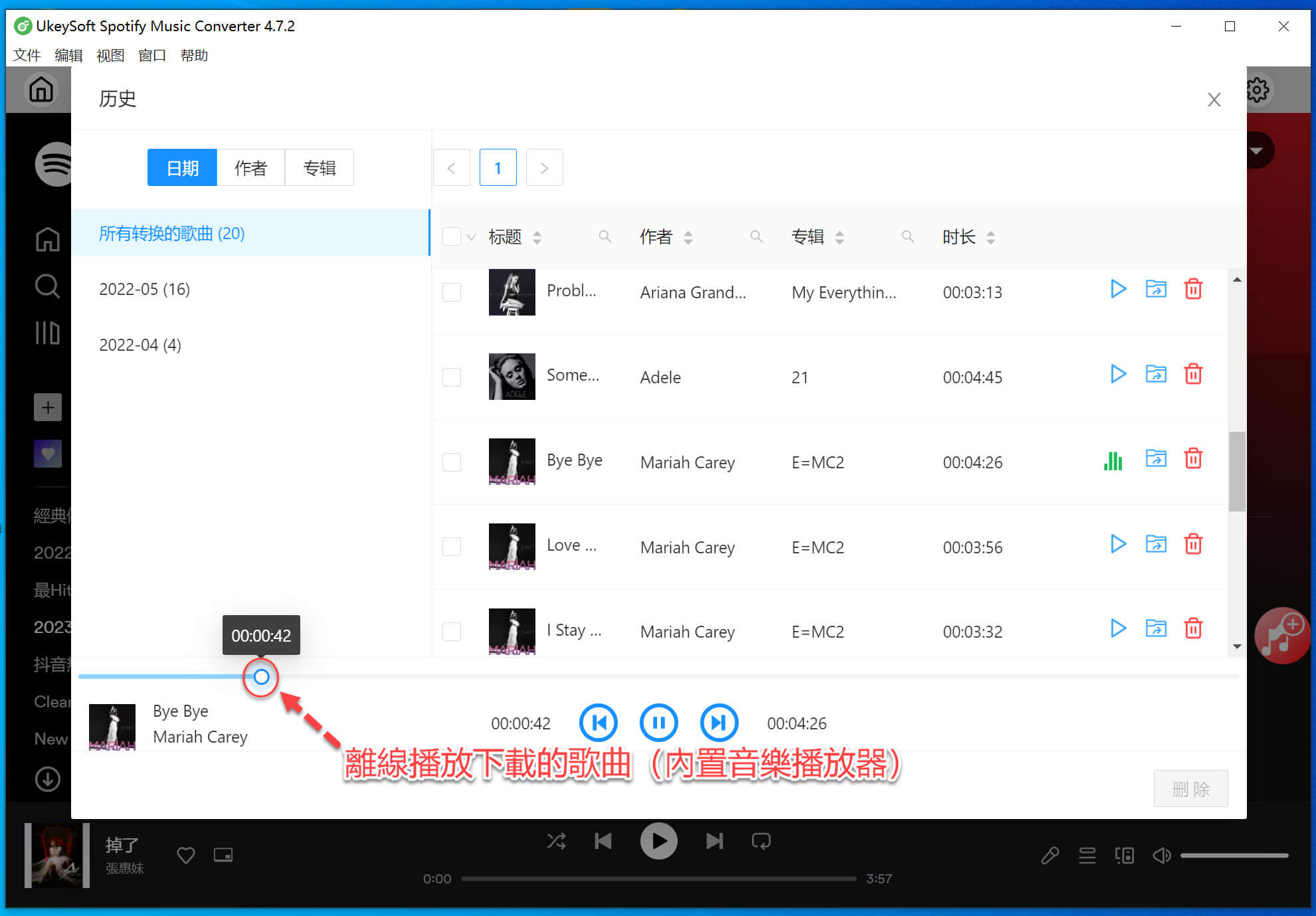
Task: Click the 删除 button
Action: point(1190,788)
